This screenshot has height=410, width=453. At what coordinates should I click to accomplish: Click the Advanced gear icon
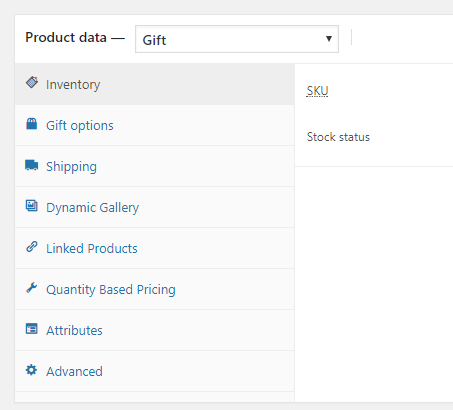point(32,370)
